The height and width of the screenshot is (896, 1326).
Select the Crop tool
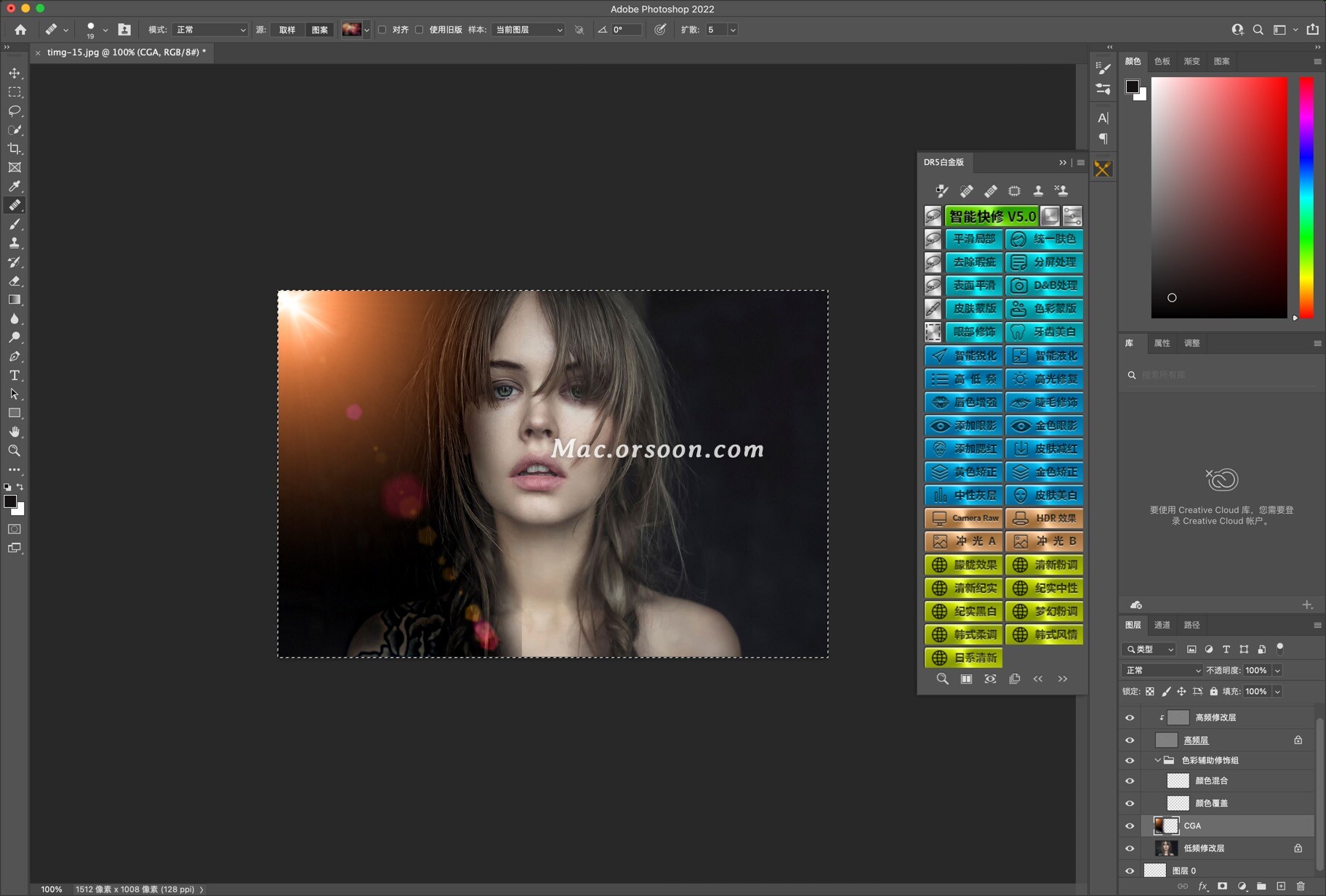(15, 149)
